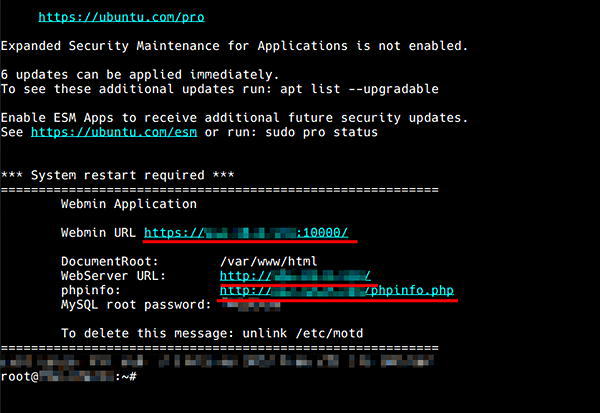Click 'Expanded Security Maintenance for Applications' line
Screen dimensions: 600x413
(x=234, y=46)
